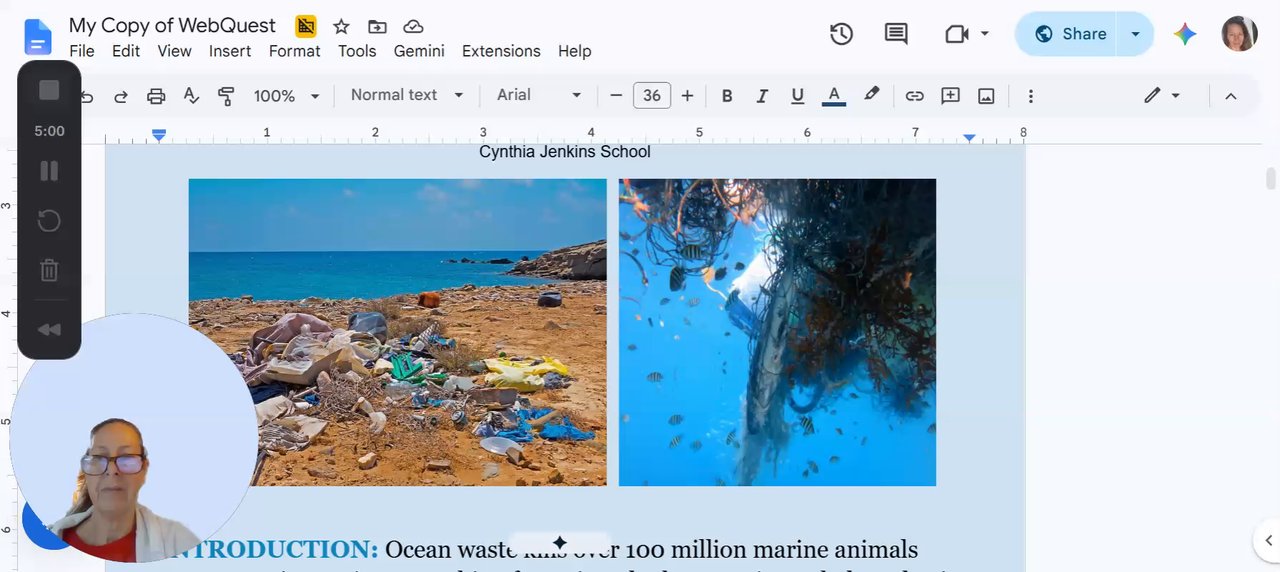This screenshot has width=1280, height=572.
Task: Toggle italic formatting
Action: [x=762, y=96]
